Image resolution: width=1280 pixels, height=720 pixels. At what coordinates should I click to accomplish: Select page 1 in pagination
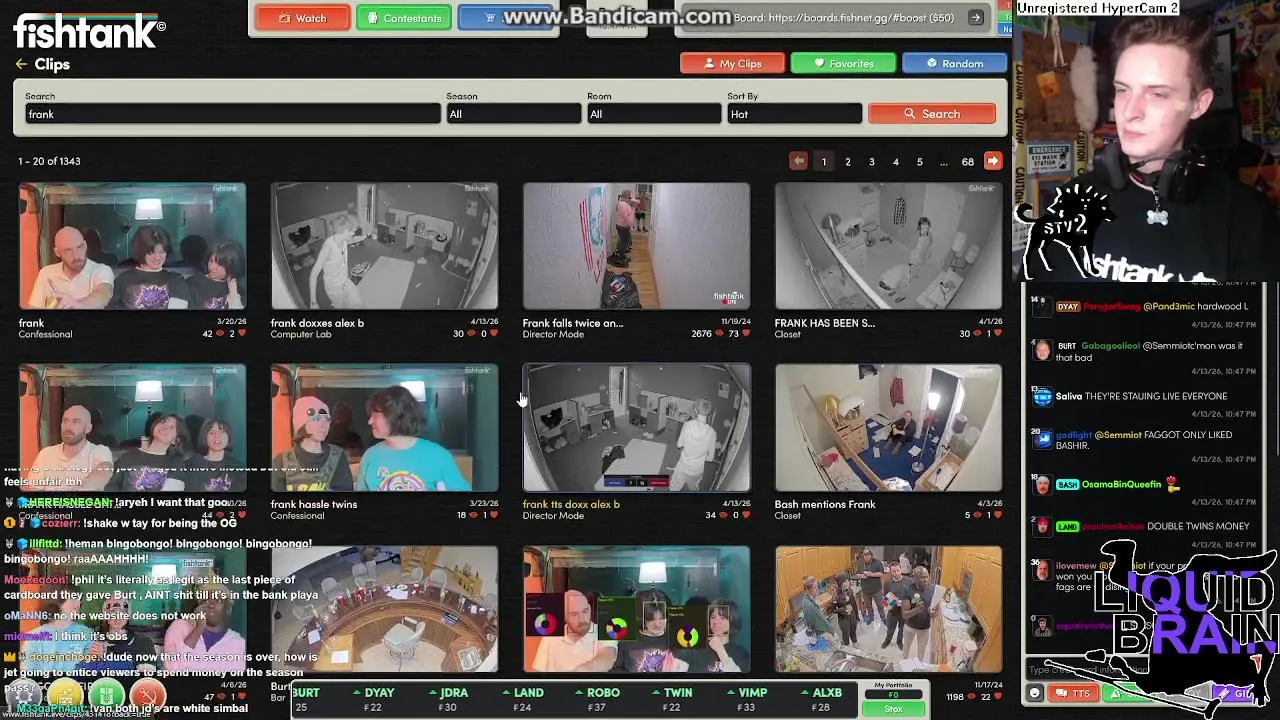(x=824, y=161)
